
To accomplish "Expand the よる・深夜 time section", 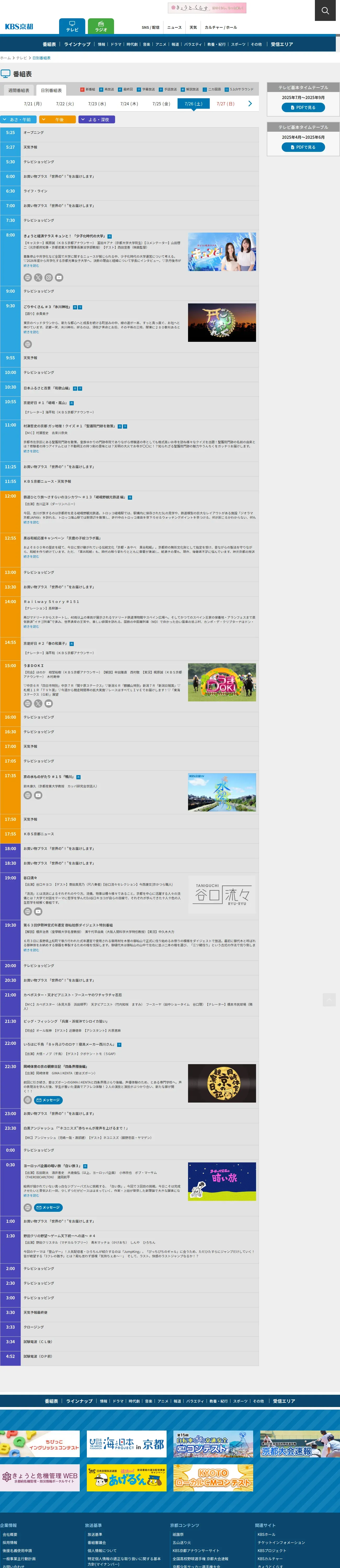I will tap(97, 120).
